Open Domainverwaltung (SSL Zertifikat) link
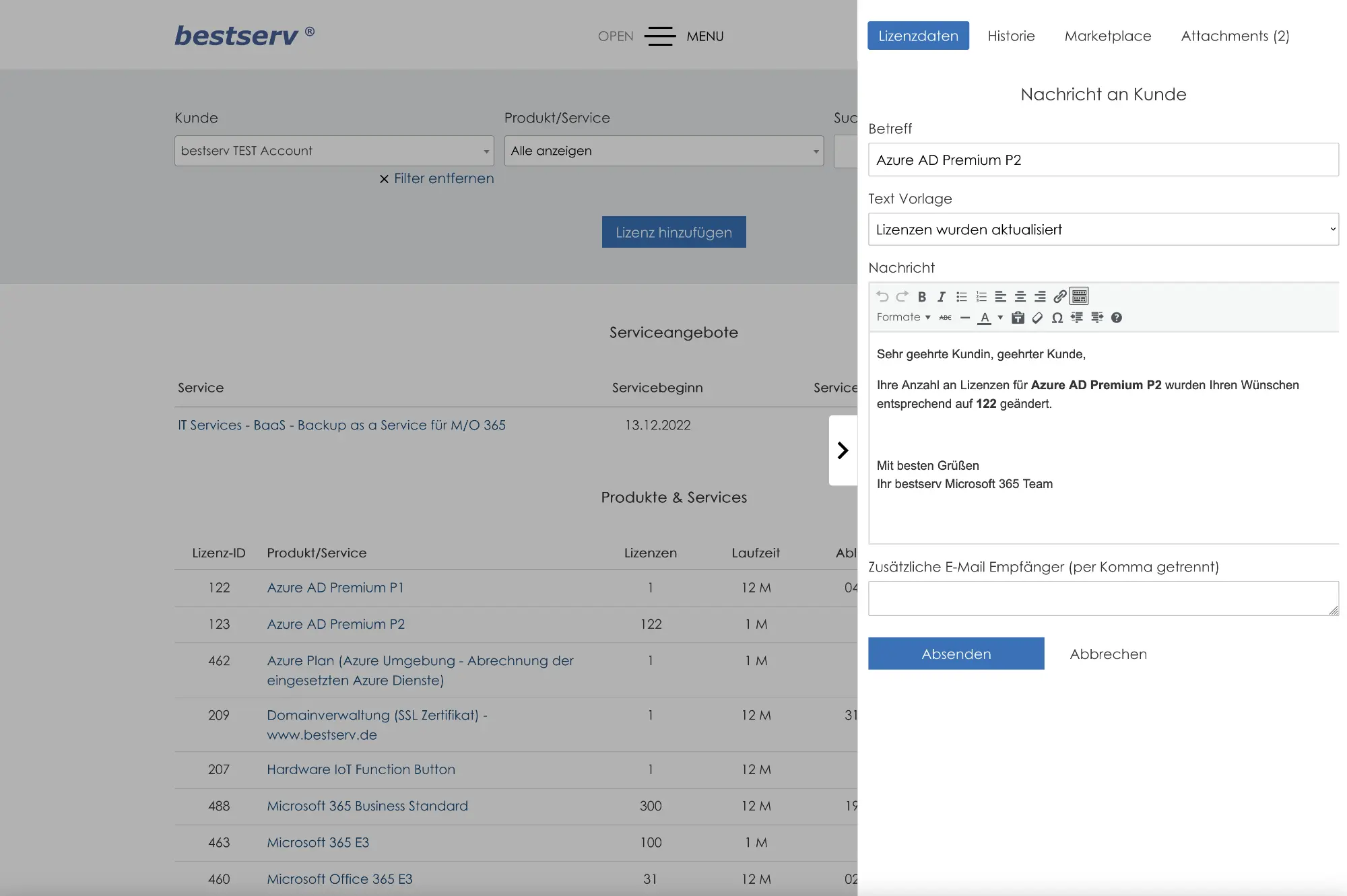1347x896 pixels. (x=376, y=725)
